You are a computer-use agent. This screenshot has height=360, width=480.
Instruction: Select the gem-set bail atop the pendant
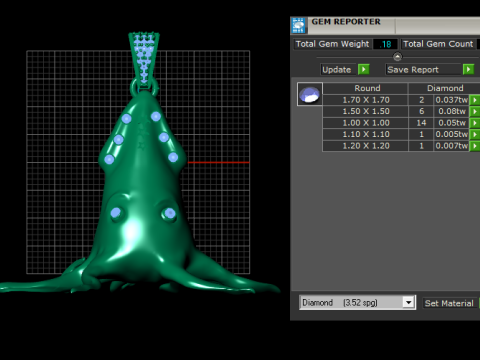click(144, 59)
